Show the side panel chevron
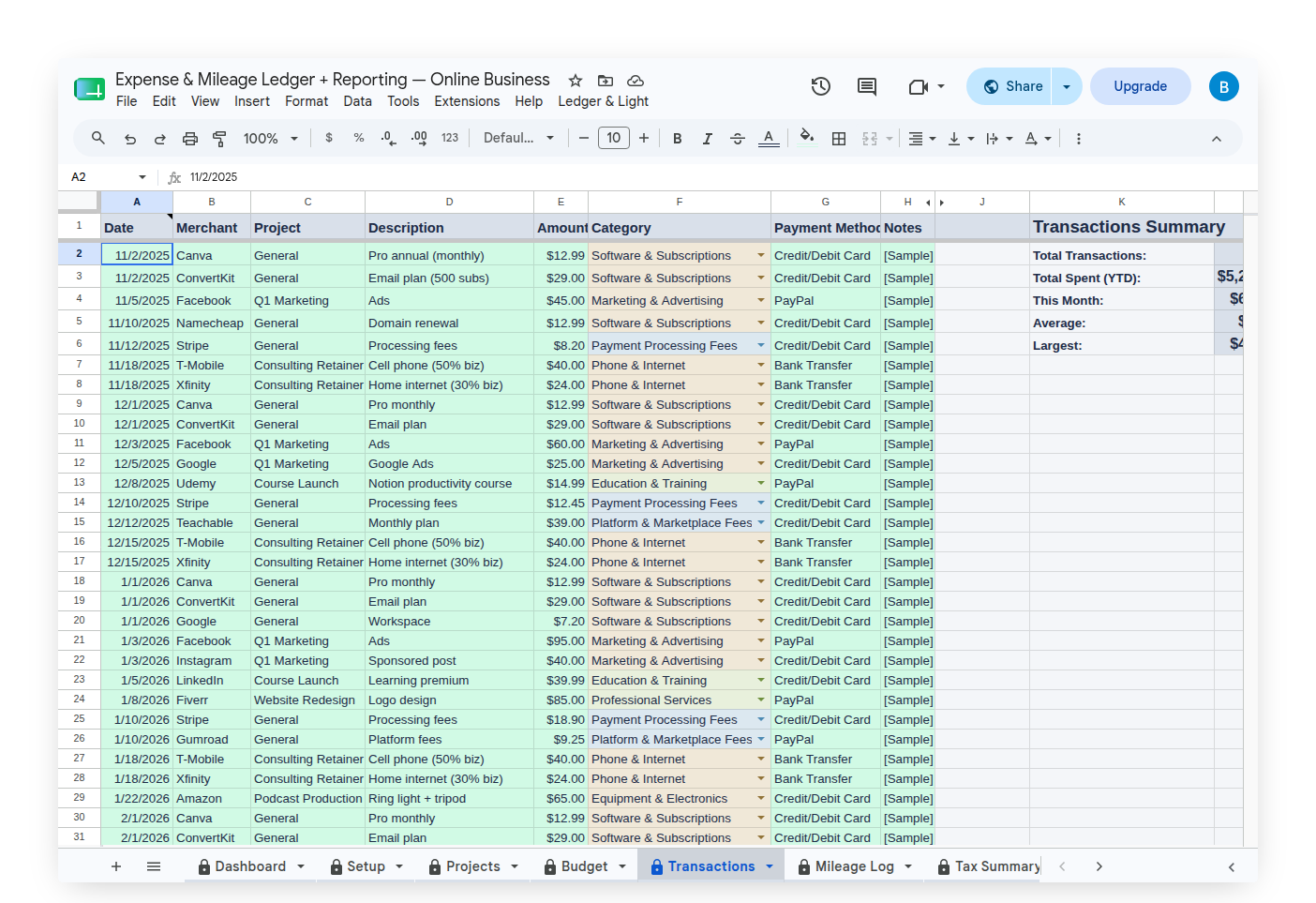 point(1232,867)
